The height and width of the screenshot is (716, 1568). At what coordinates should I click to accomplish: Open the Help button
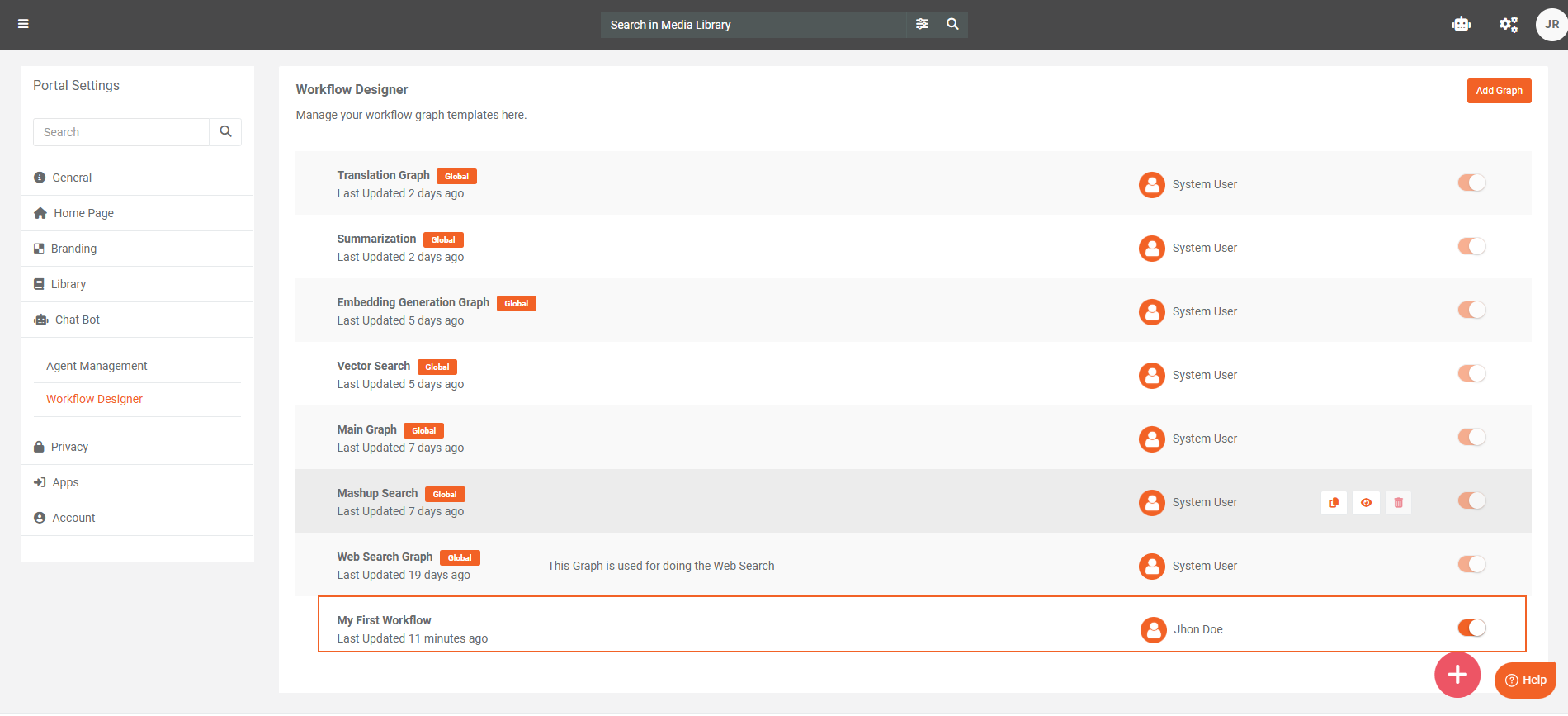(x=1525, y=680)
